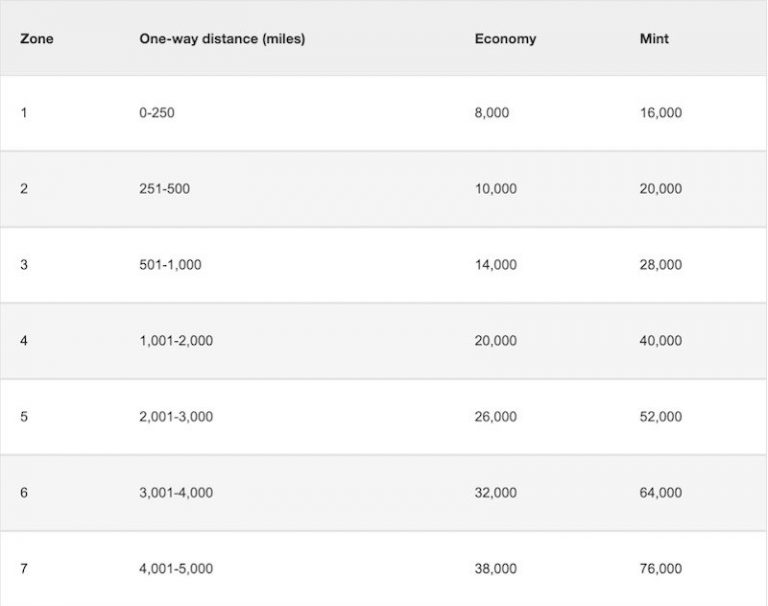Screen dimensions: 768x606
Task: Select the 8,000 Economy value
Action: pyautogui.click(x=491, y=113)
